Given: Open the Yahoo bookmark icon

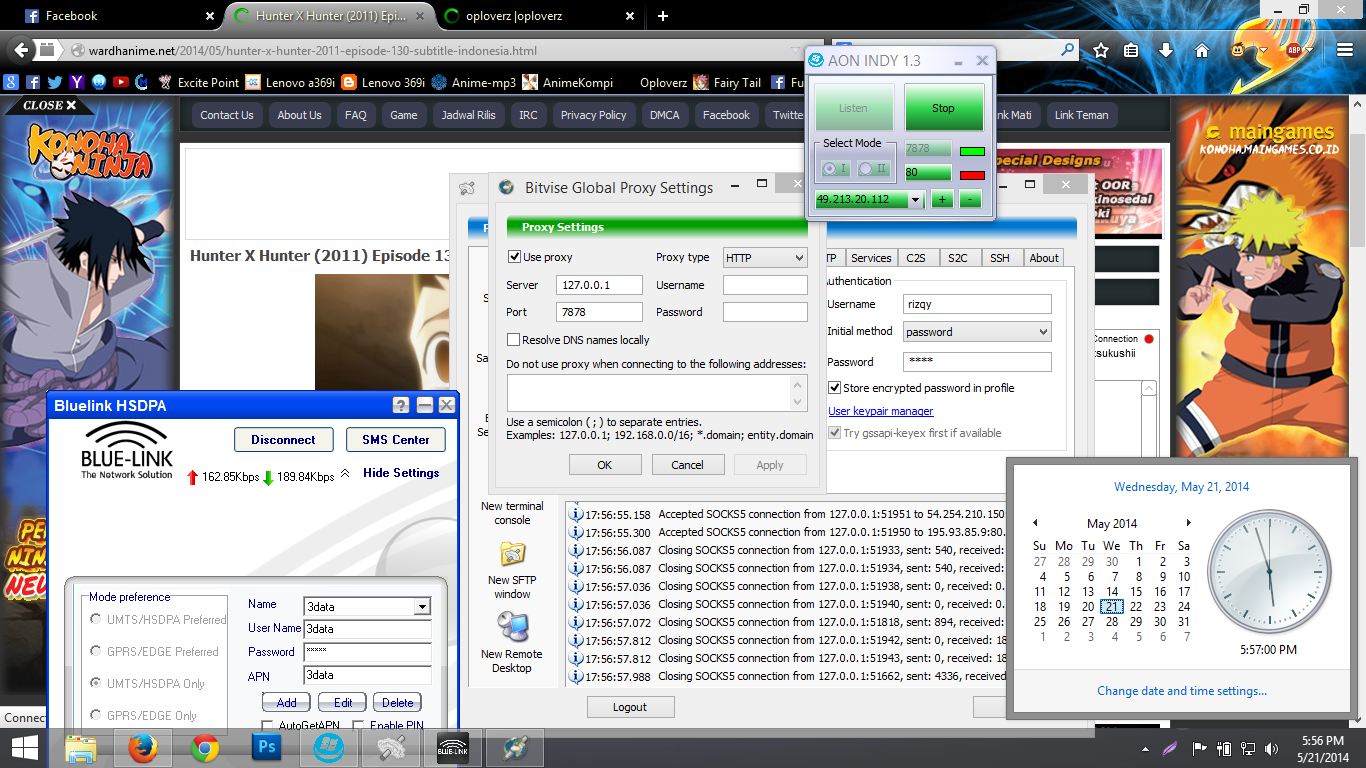Looking at the screenshot, I should (x=77, y=83).
